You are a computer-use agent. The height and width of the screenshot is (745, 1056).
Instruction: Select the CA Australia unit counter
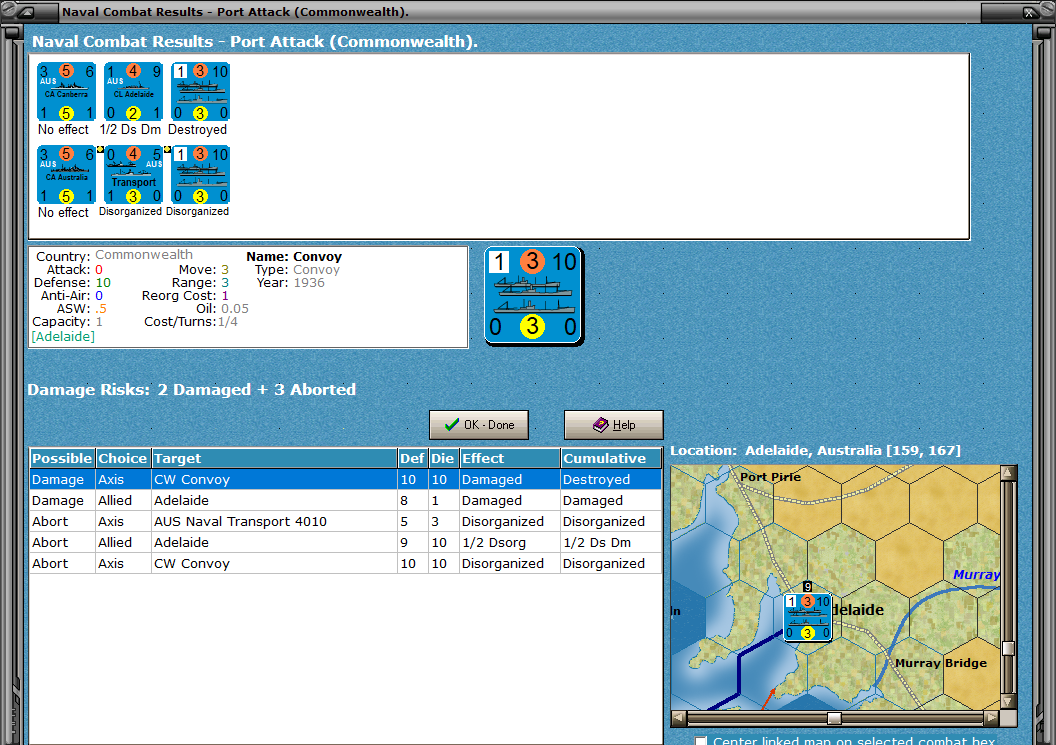[66, 175]
